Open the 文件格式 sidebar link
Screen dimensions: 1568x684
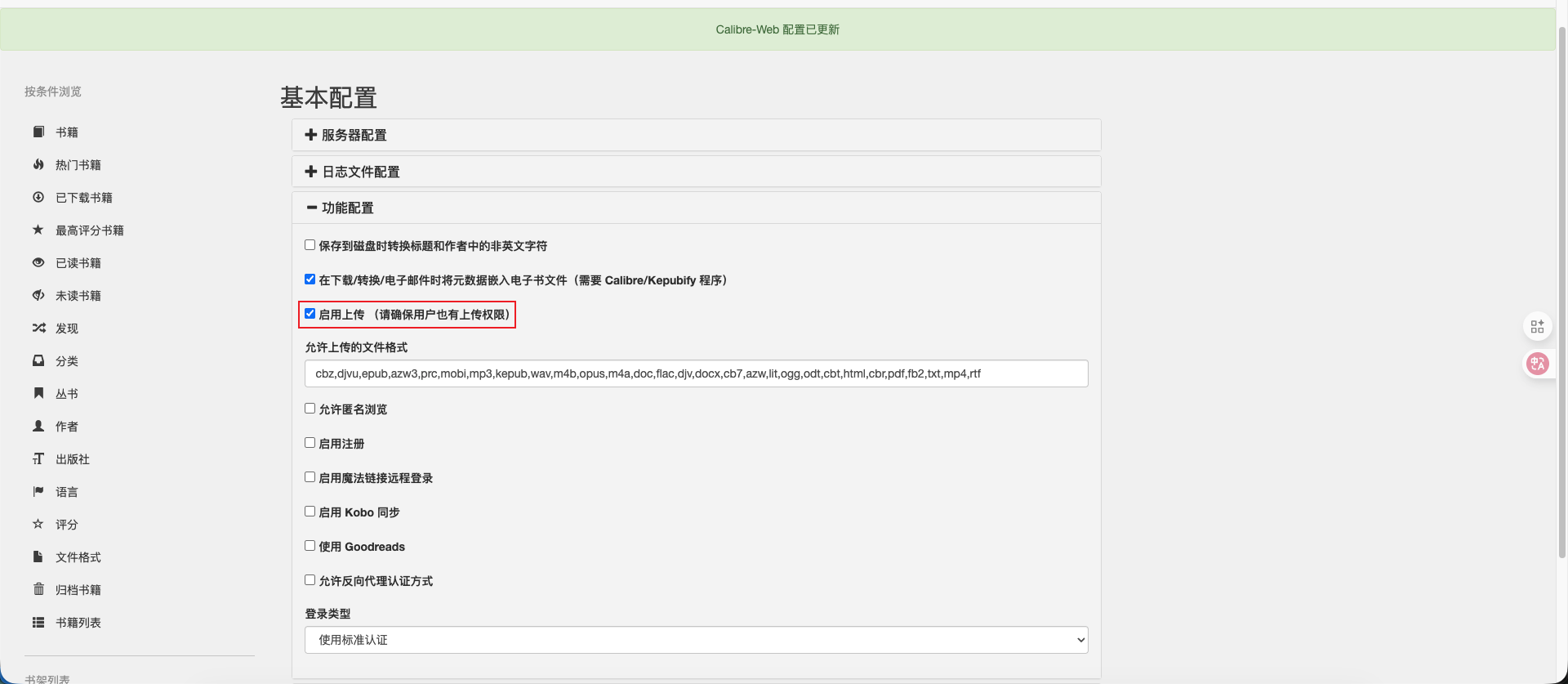[78, 557]
